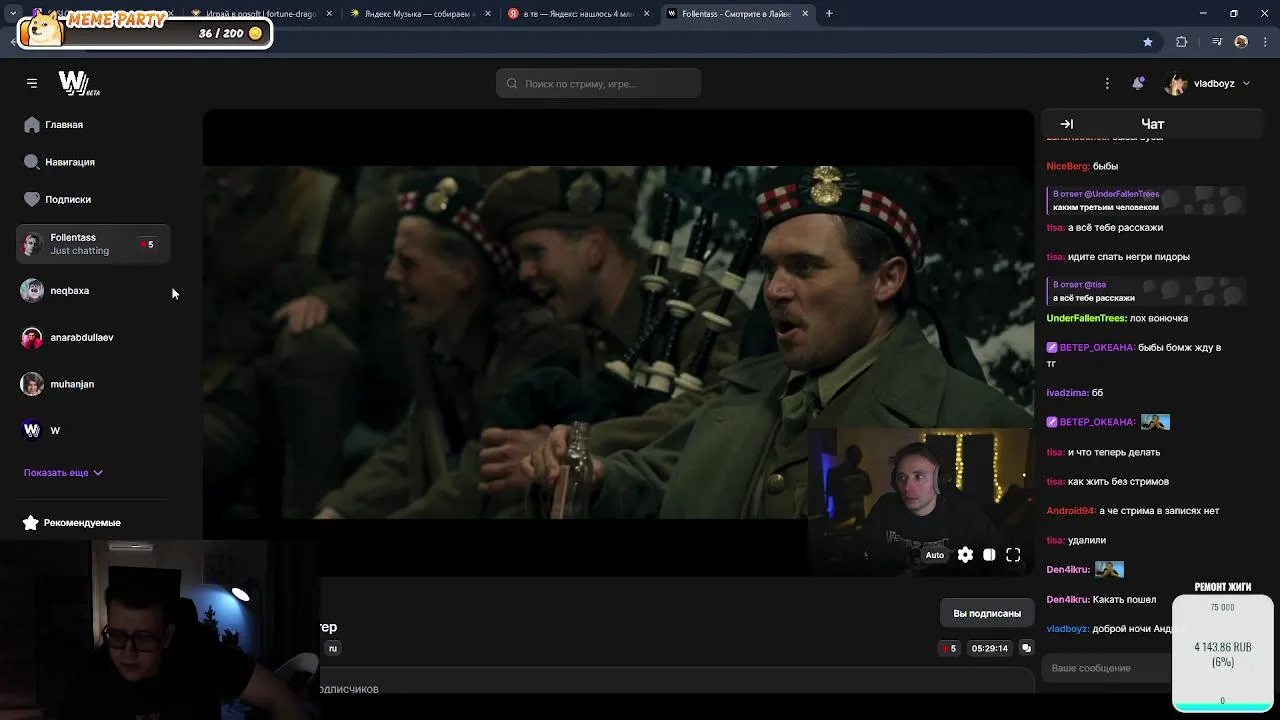The image size is (1280, 720).
Task: Bookmark page with star icon
Action: click(1148, 42)
